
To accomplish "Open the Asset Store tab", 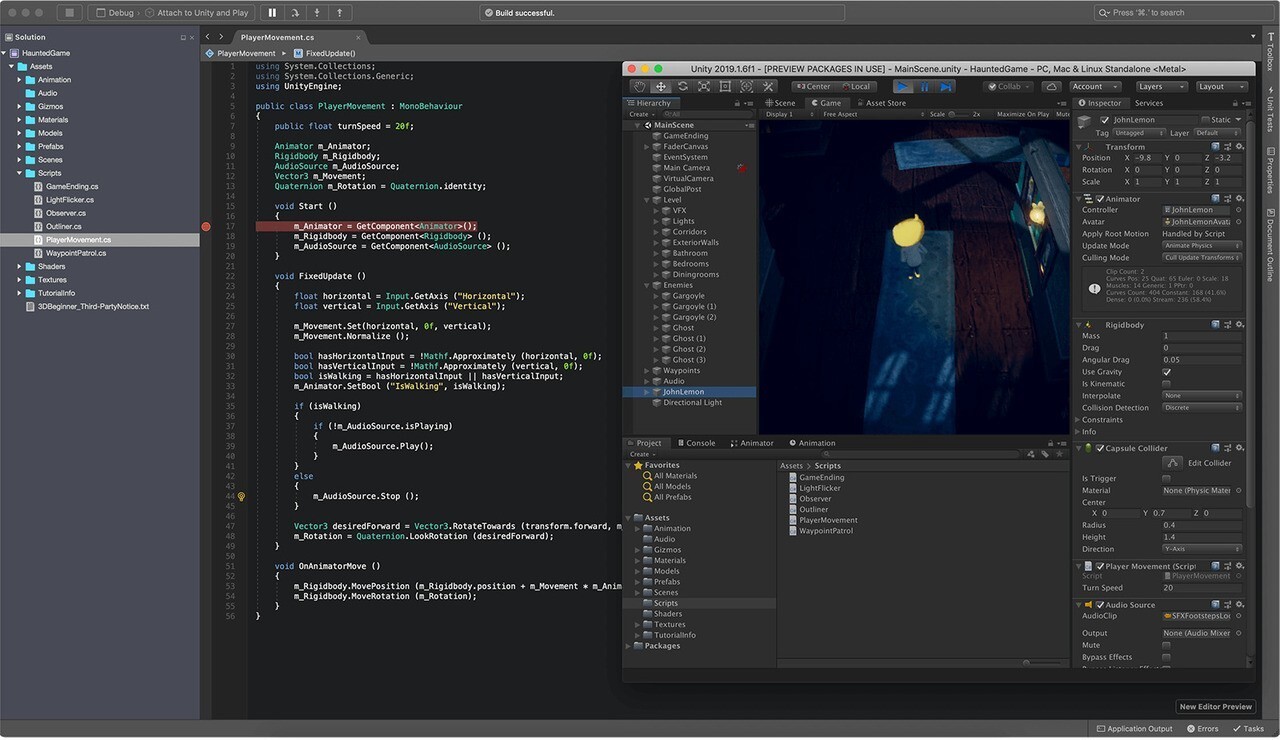I will (x=881, y=103).
